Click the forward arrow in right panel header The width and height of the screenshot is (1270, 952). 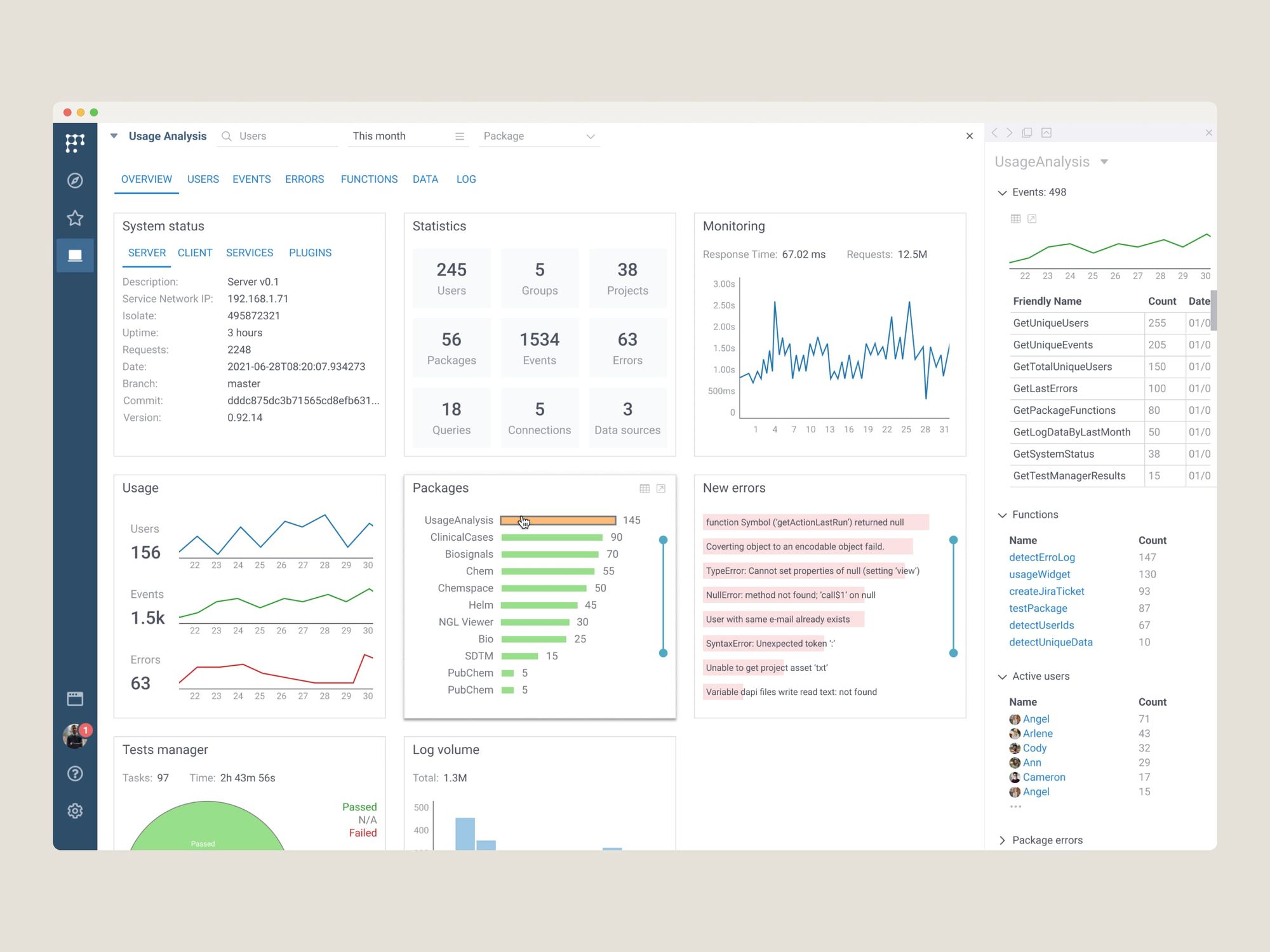[1010, 133]
